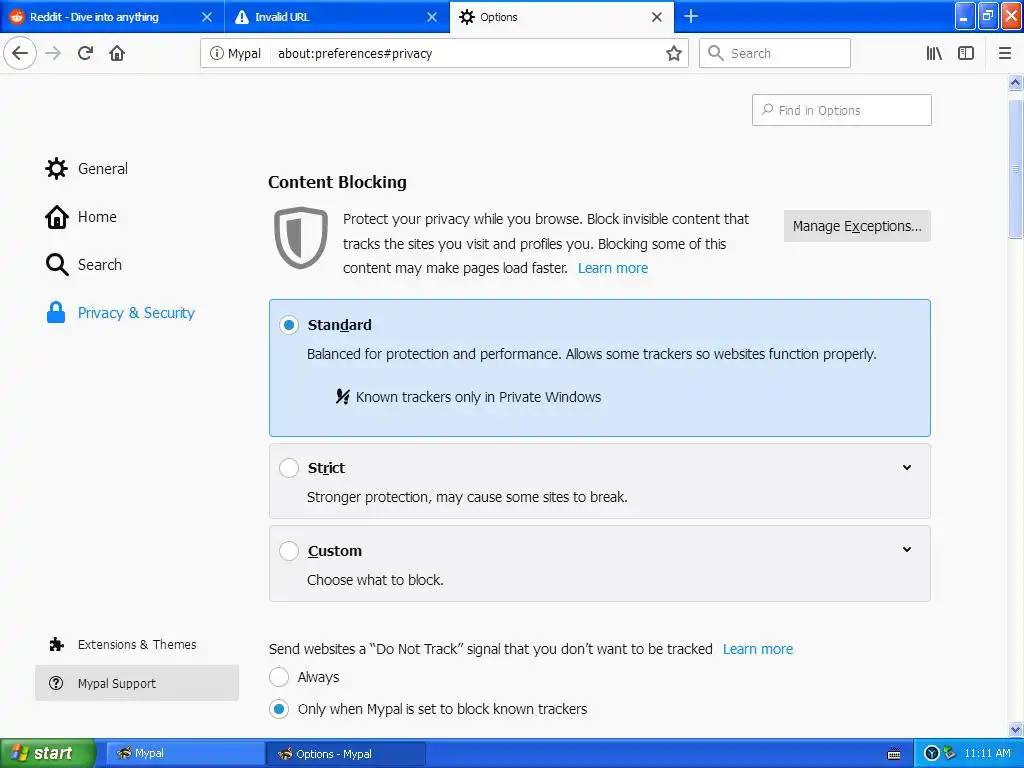Click the vertical scrollbar thumb
Image resolution: width=1024 pixels, height=768 pixels.
[1015, 170]
